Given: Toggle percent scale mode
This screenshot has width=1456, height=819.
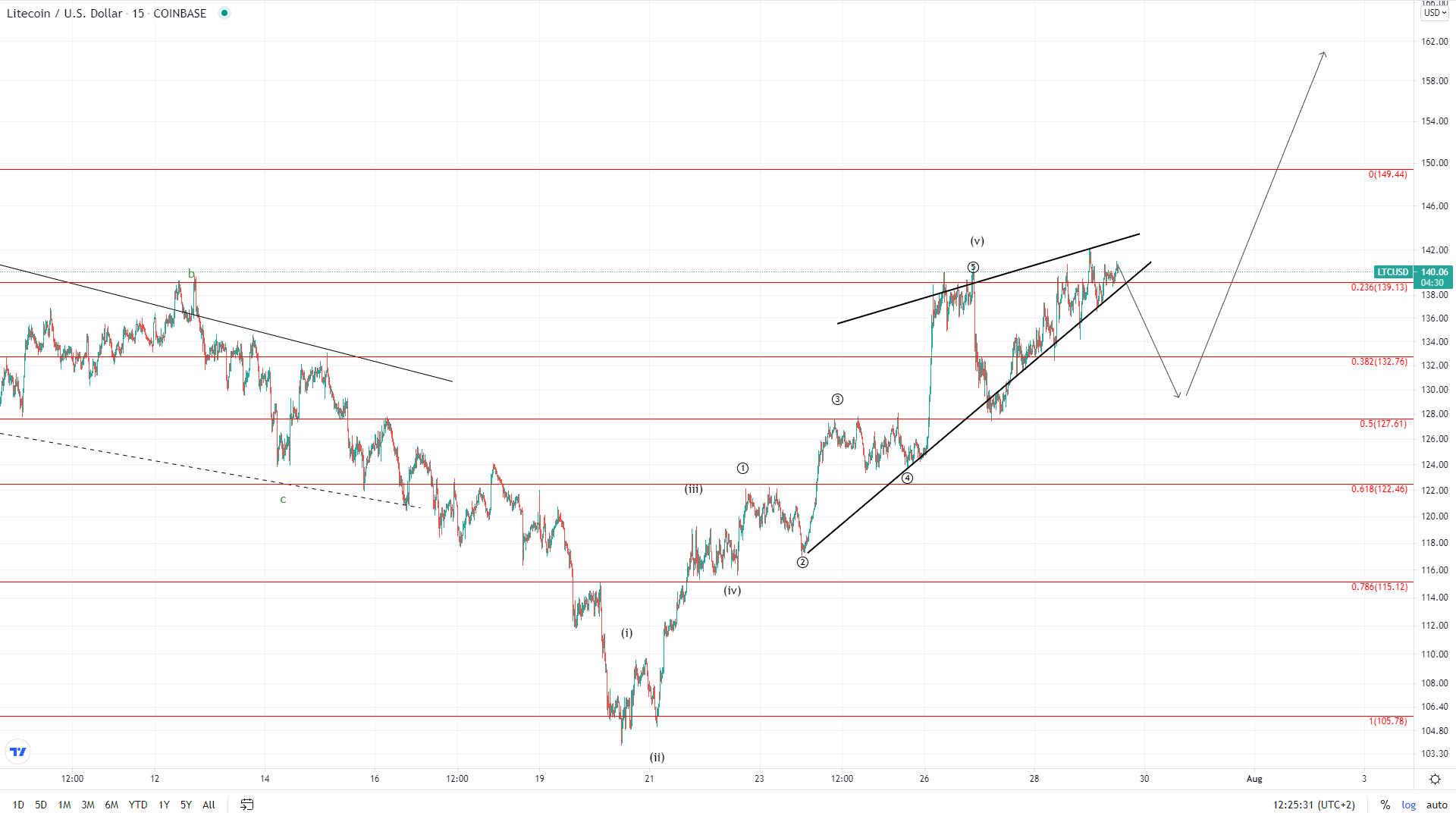Looking at the screenshot, I should click(1385, 805).
